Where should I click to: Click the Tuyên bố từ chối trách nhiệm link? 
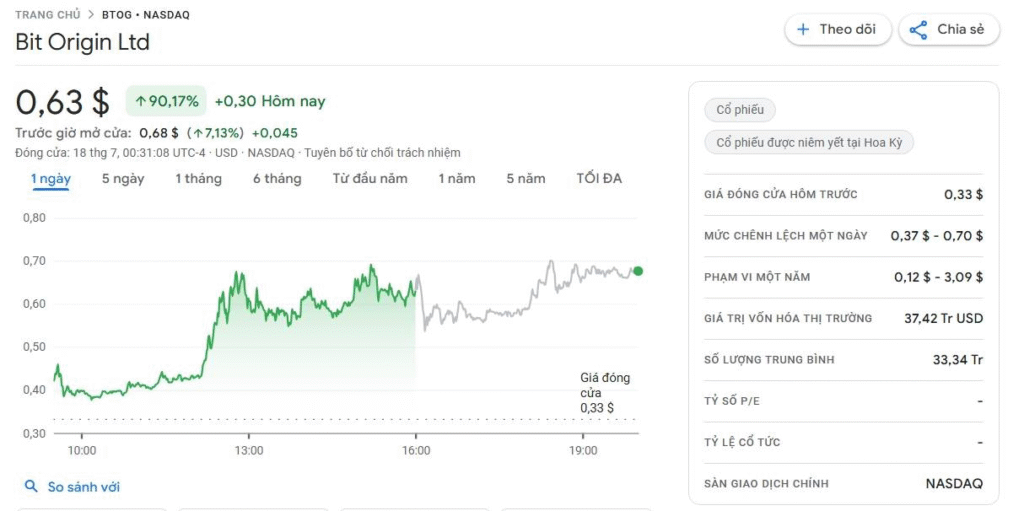383,153
